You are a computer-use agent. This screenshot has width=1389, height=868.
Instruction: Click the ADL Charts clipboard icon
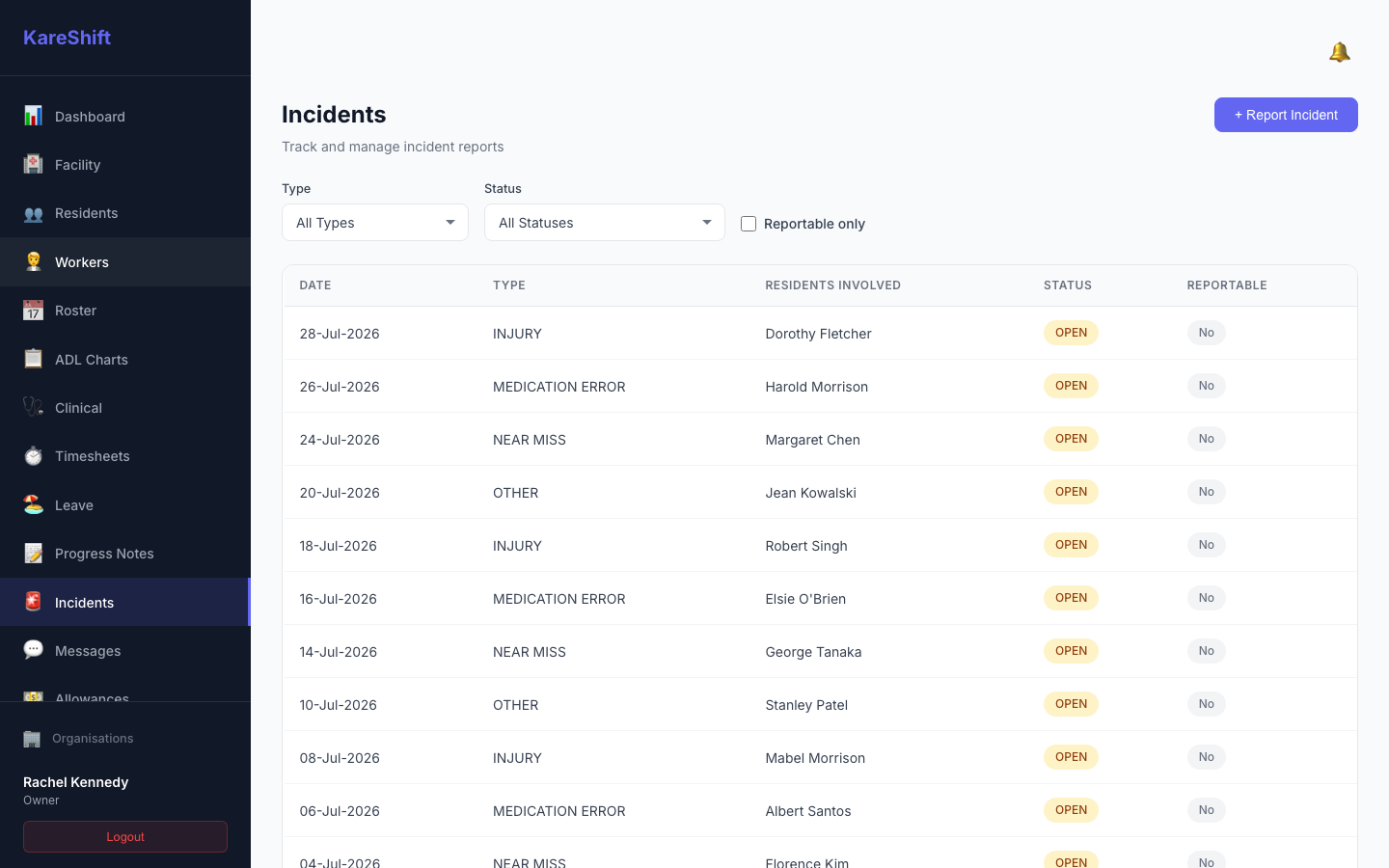point(33,359)
